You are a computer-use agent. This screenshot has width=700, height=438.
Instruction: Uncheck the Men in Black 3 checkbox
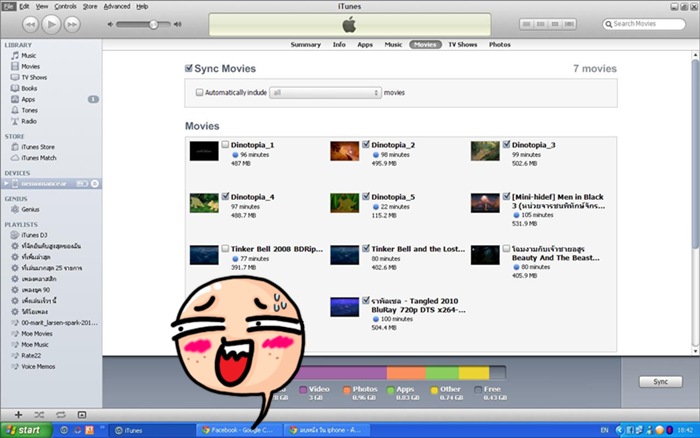coord(506,196)
